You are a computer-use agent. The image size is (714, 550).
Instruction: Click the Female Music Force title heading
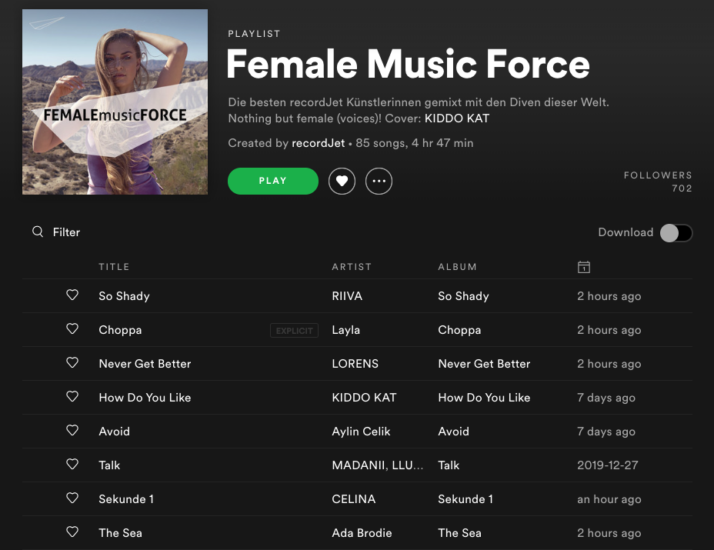[408, 65]
